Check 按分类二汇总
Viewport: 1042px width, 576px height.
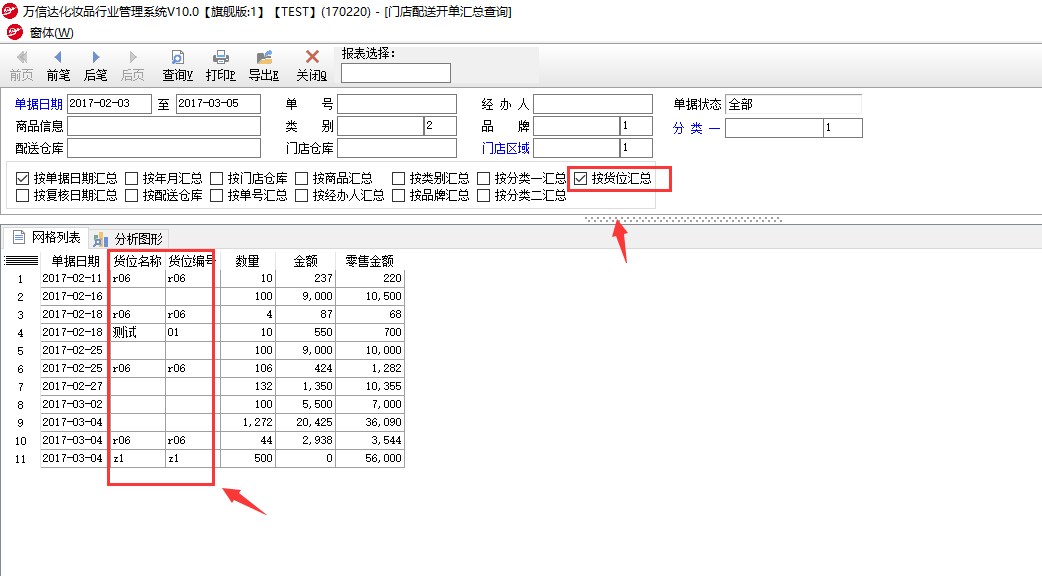coord(484,195)
